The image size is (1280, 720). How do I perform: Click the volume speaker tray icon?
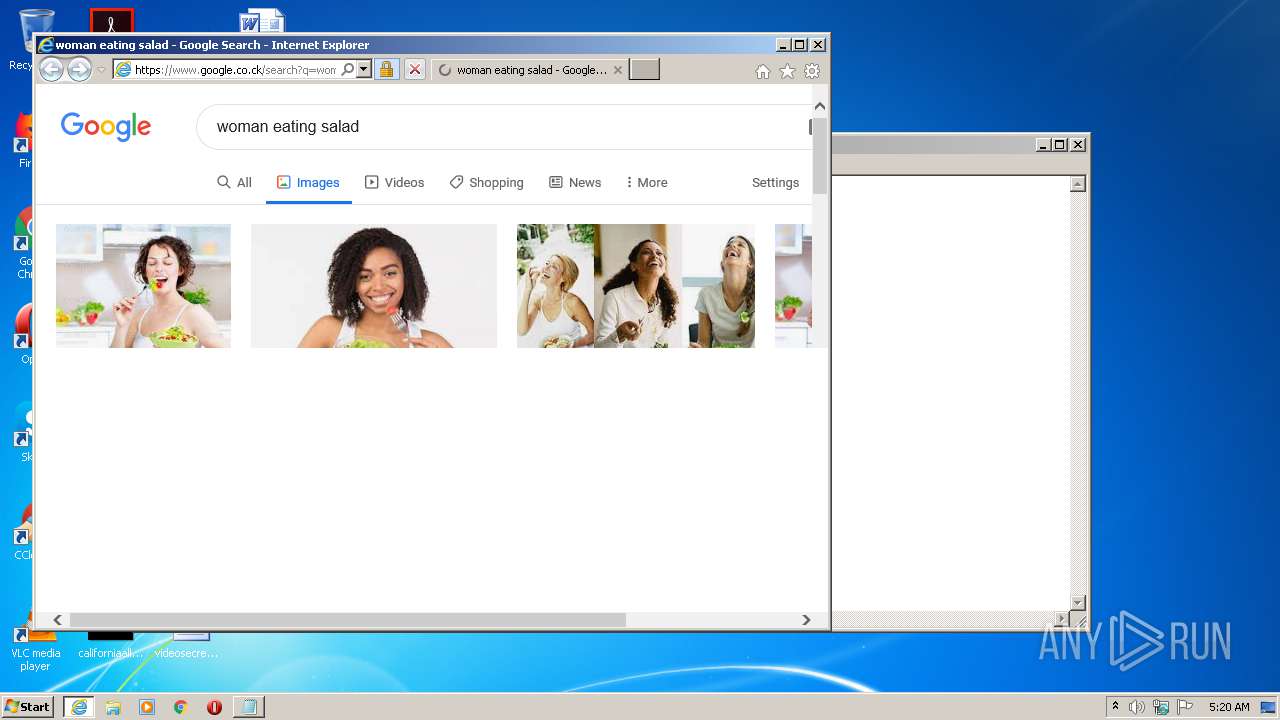click(1137, 707)
